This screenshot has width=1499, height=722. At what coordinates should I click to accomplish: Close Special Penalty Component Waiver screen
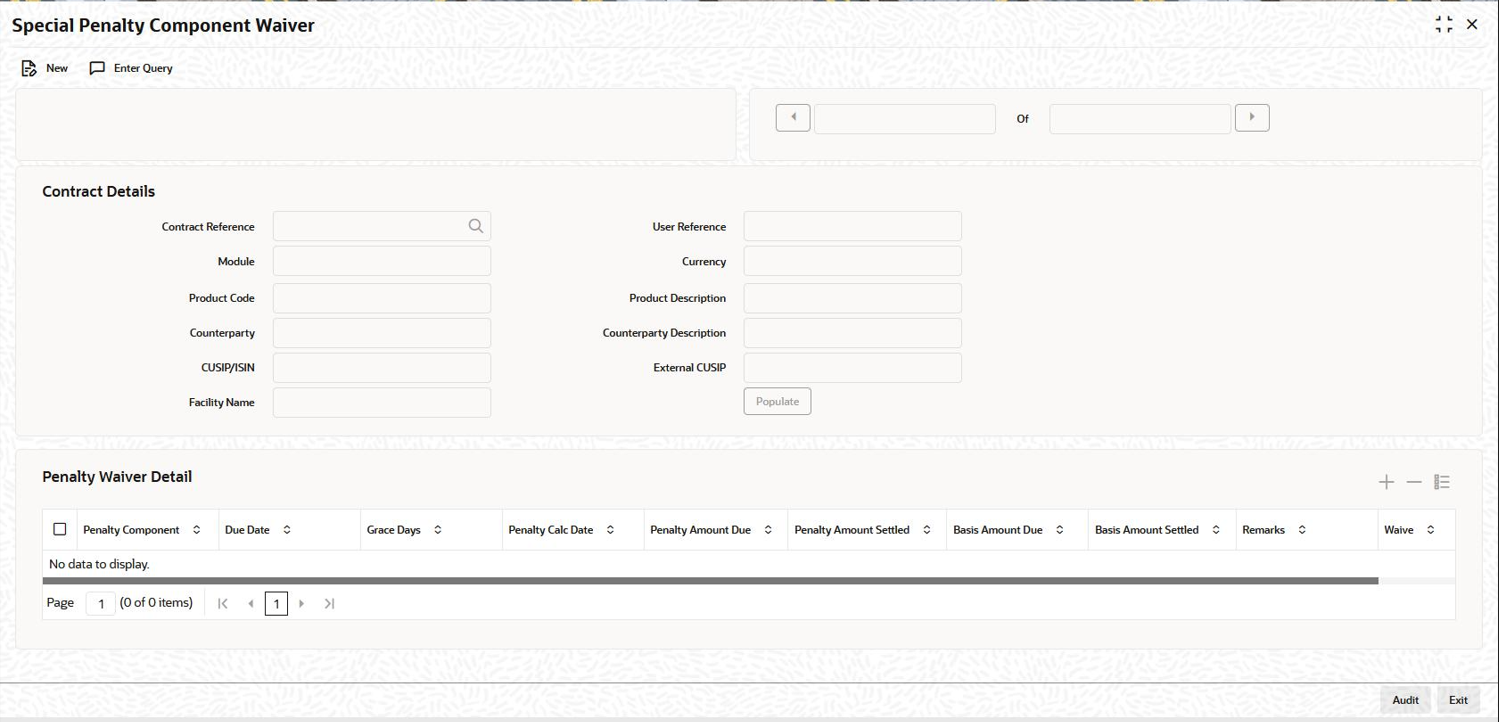[x=1472, y=25]
